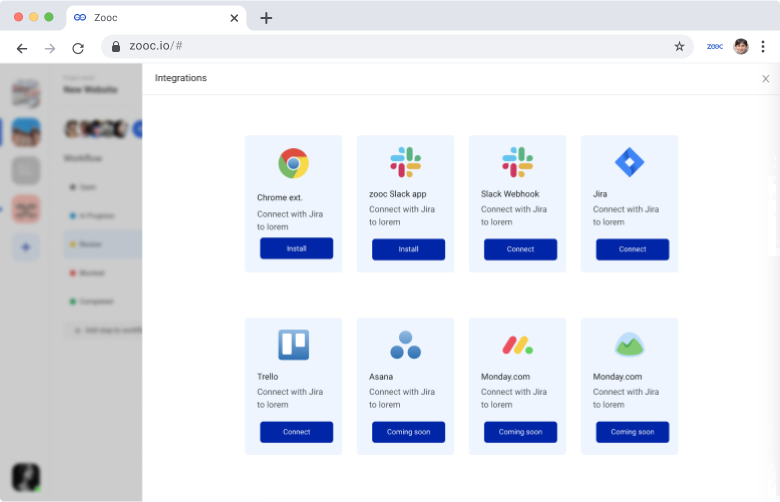Open a new browser tab
The image size is (780, 502).
tap(266, 18)
